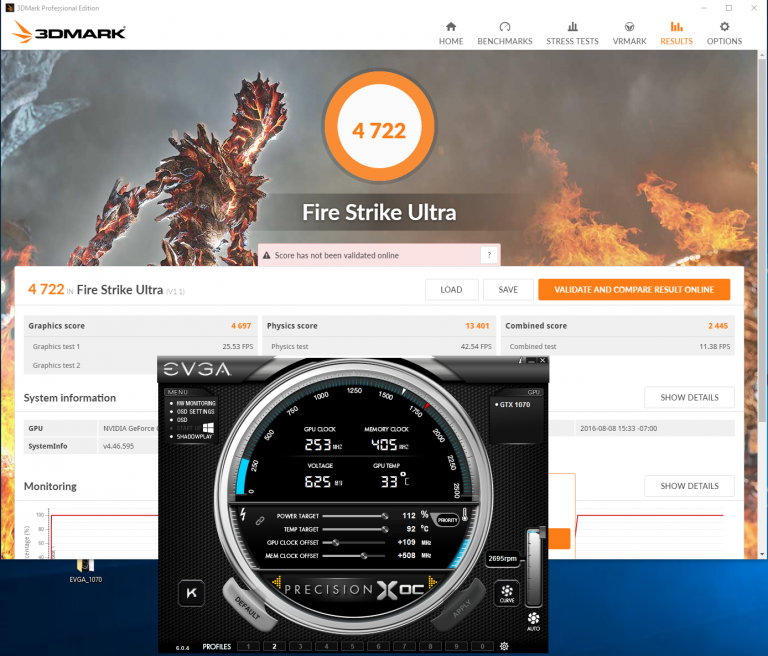Click the warning triangle icon
Screen dimensions: 768x656
(x=267, y=255)
